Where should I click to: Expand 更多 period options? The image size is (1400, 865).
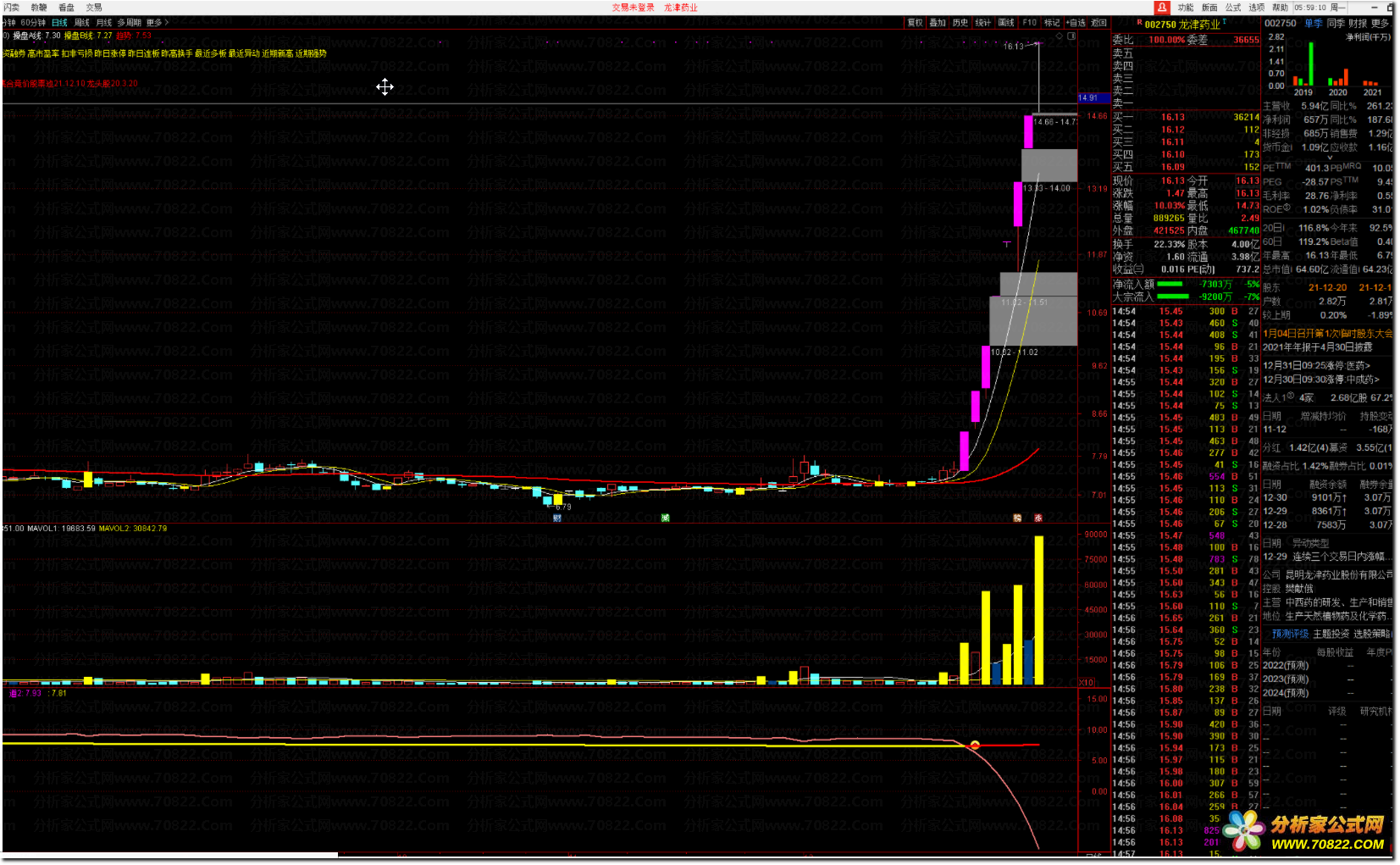156,22
